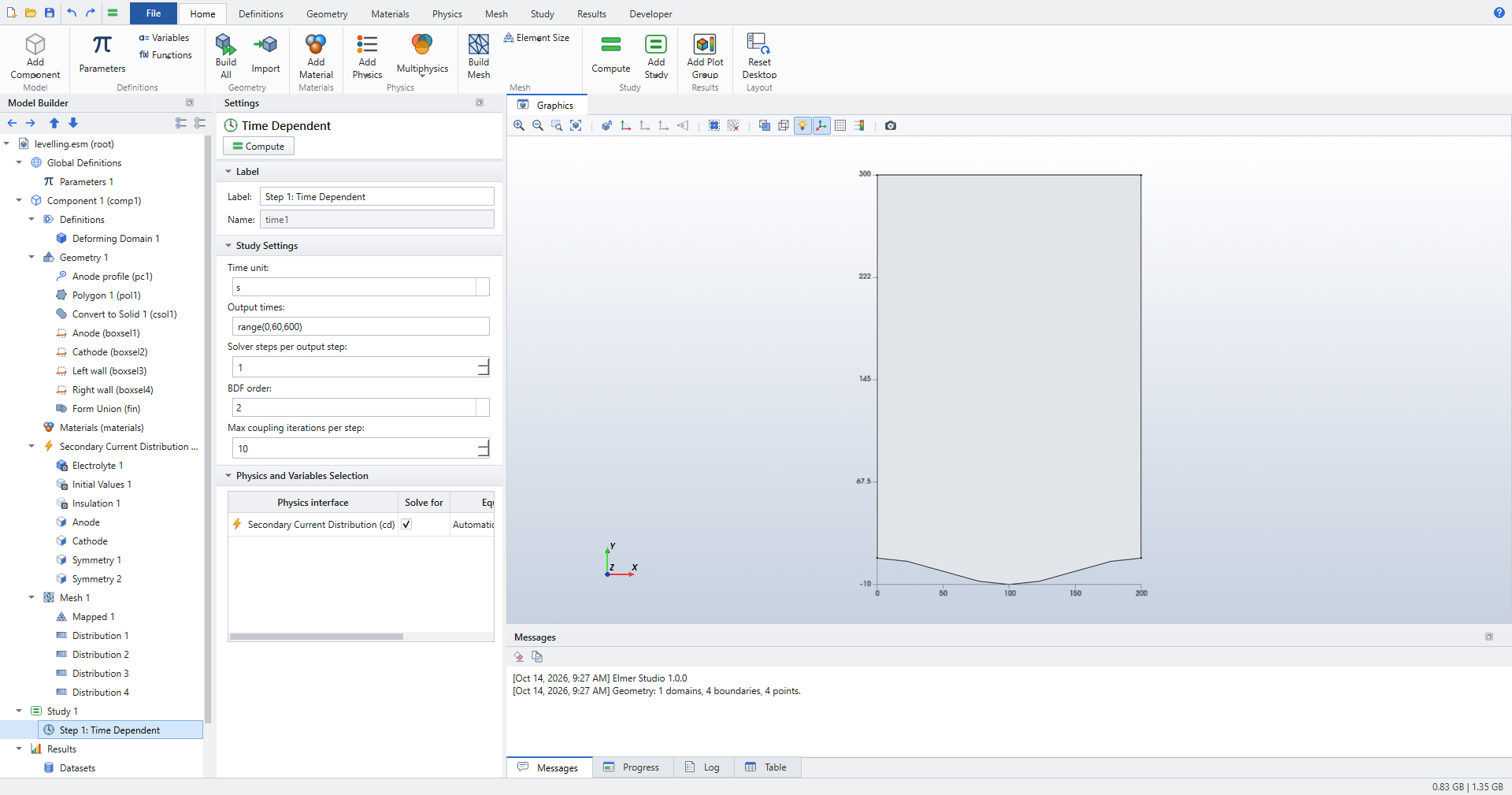Toggle the grid display icon
Image resolution: width=1512 pixels, height=795 pixels.
840,125
